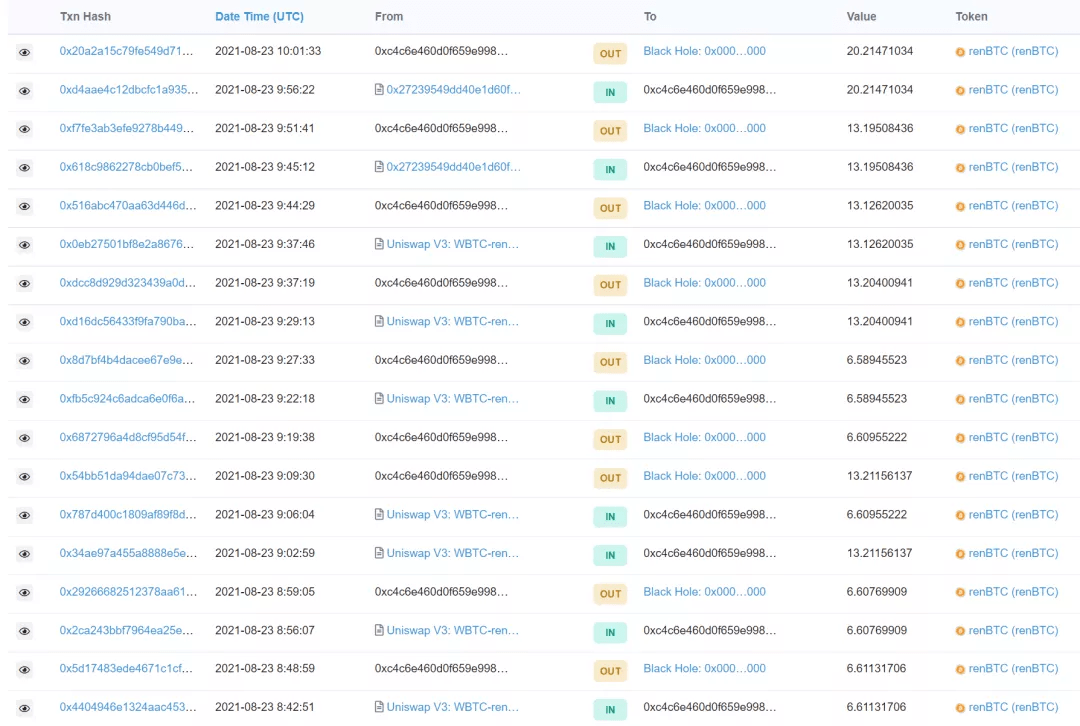Open the 0x27239549dd40e1d60f sender address at 9:45:12
The width and height of the screenshot is (1080, 726).
click(x=453, y=167)
